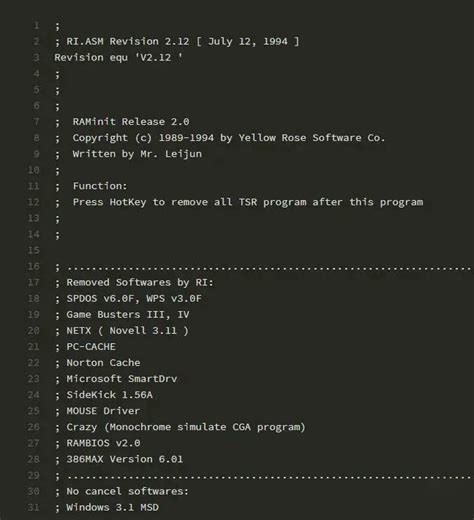Click line number 11 in the gutter
The image size is (474, 520).
pyautogui.click(x=34, y=186)
